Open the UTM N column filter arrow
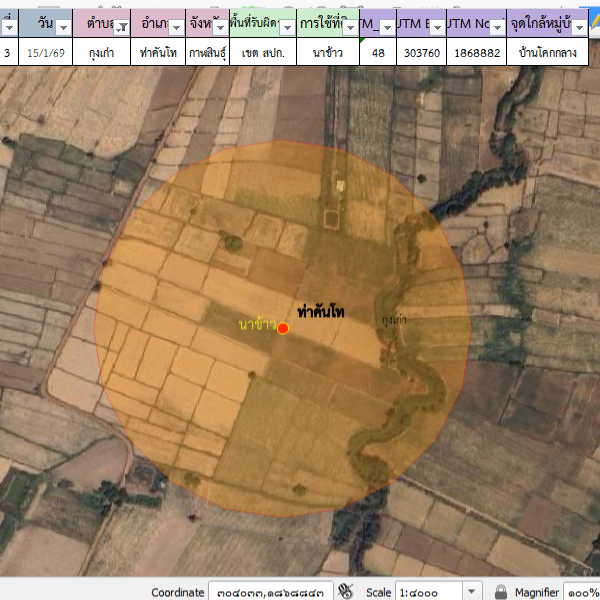Viewport: 600px width, 600px height. [496, 27]
